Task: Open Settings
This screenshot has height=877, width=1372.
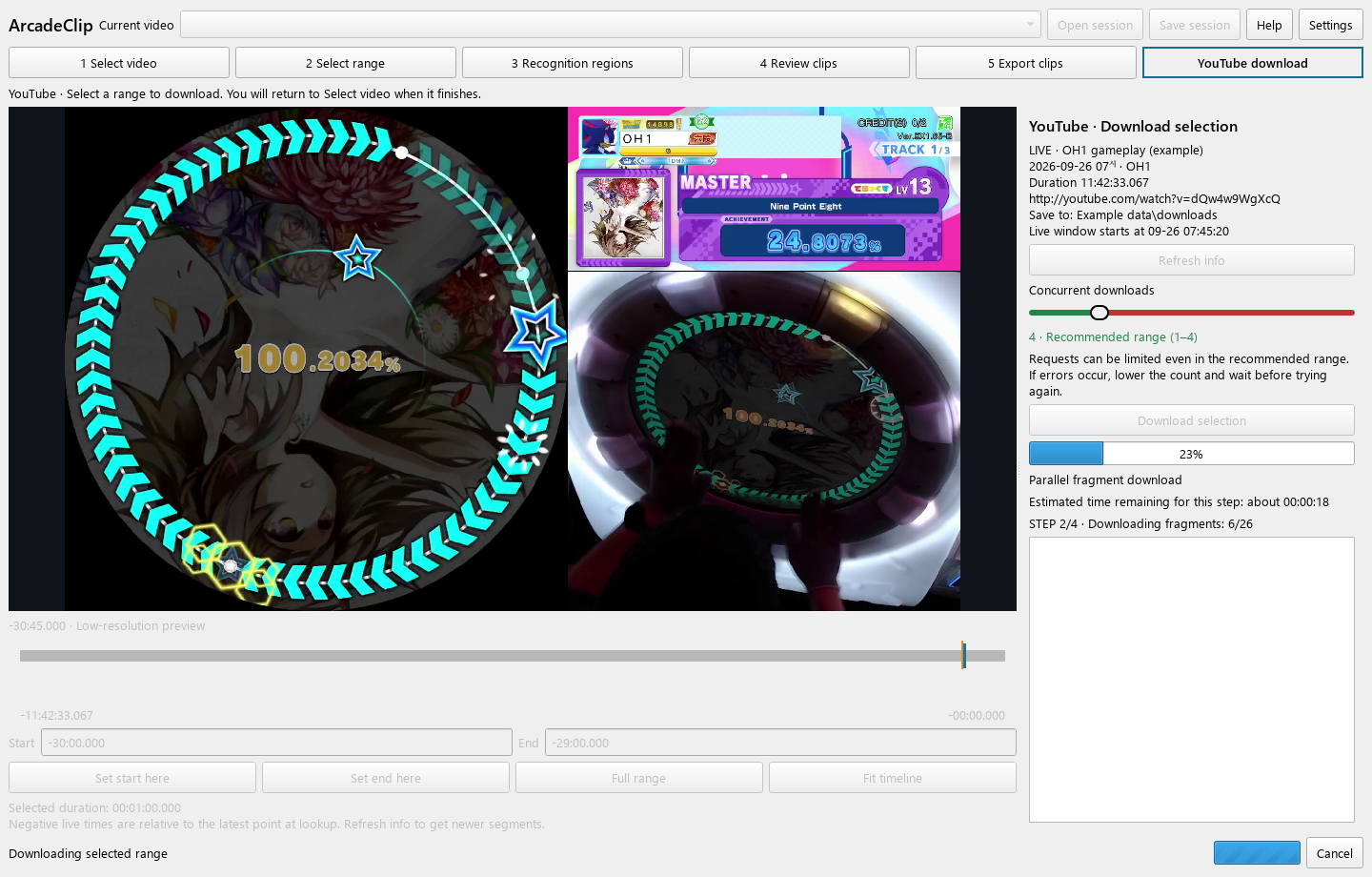Action: pyautogui.click(x=1331, y=25)
